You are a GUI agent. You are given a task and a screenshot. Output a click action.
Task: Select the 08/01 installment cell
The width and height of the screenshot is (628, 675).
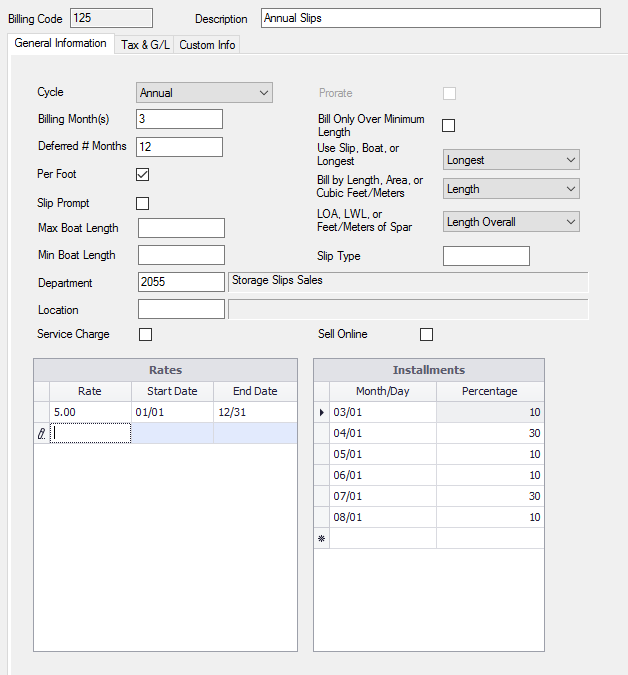pyautogui.click(x=383, y=517)
